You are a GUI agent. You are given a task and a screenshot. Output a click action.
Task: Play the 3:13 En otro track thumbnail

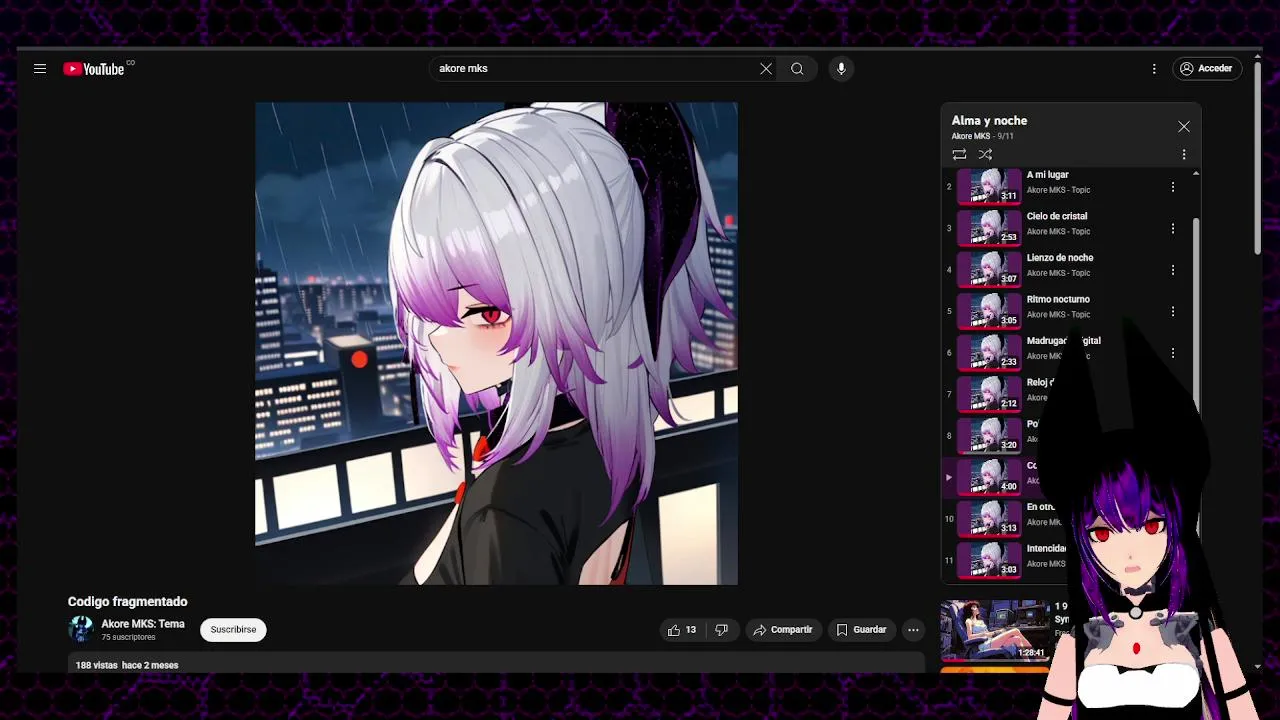[989, 519]
